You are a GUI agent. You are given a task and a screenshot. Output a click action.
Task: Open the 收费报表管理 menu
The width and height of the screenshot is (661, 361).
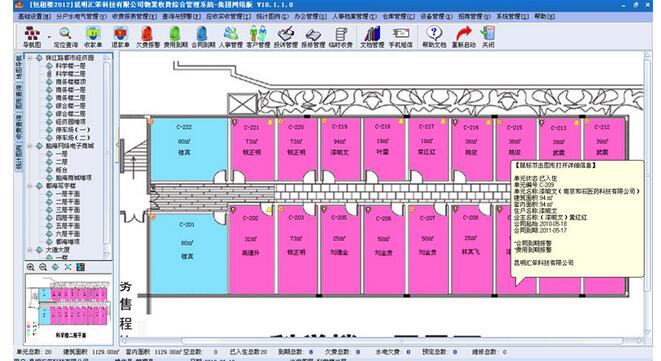click(x=134, y=16)
